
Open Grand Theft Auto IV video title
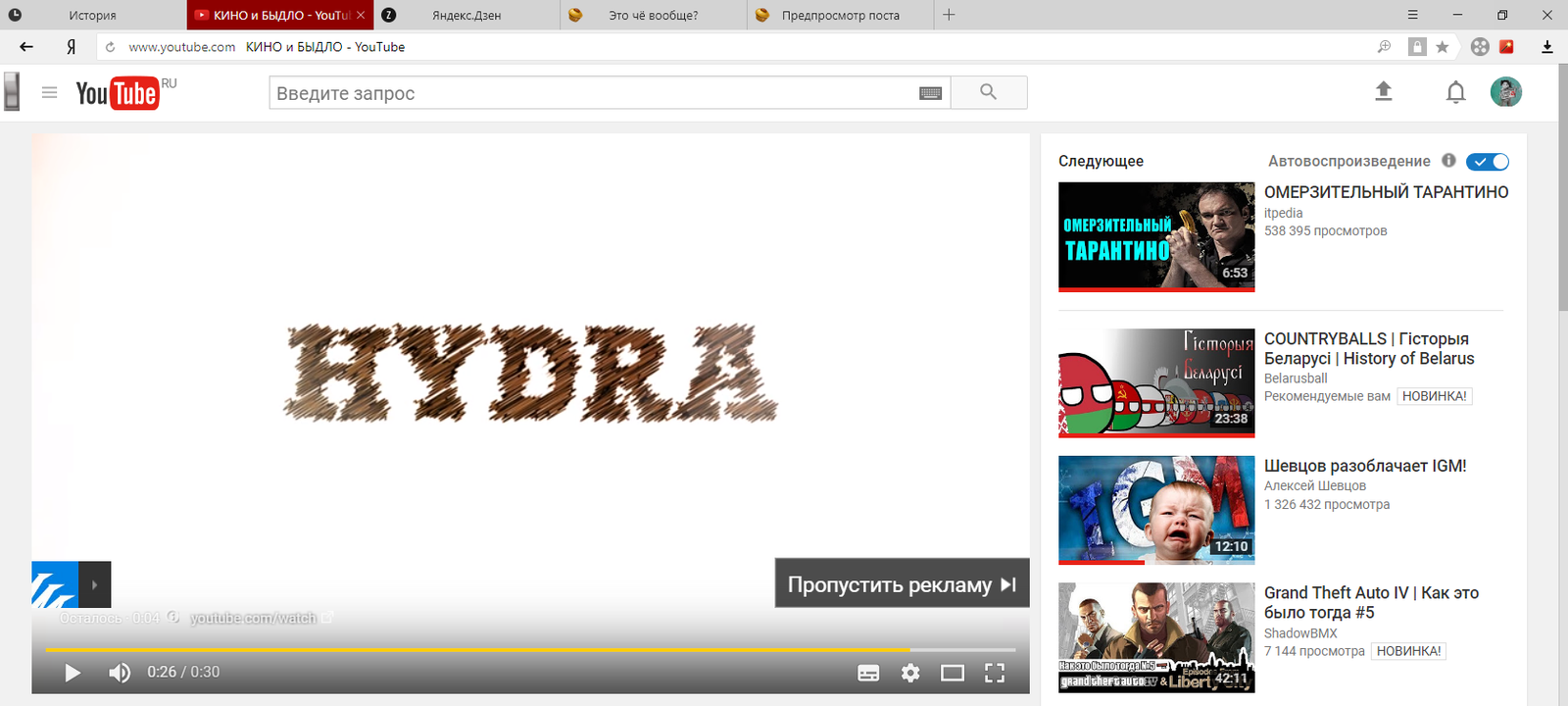point(1371,602)
